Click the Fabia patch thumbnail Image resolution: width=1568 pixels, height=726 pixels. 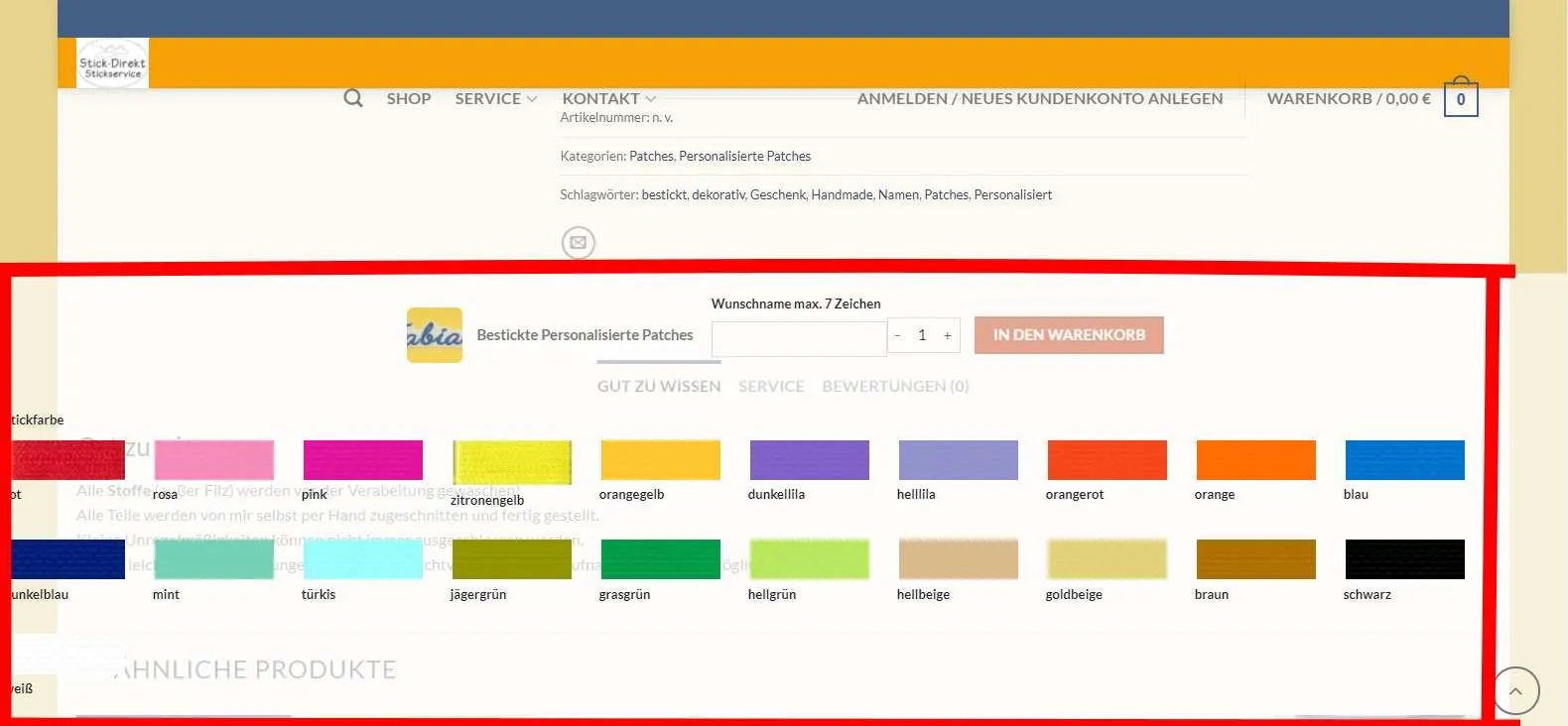coord(435,335)
